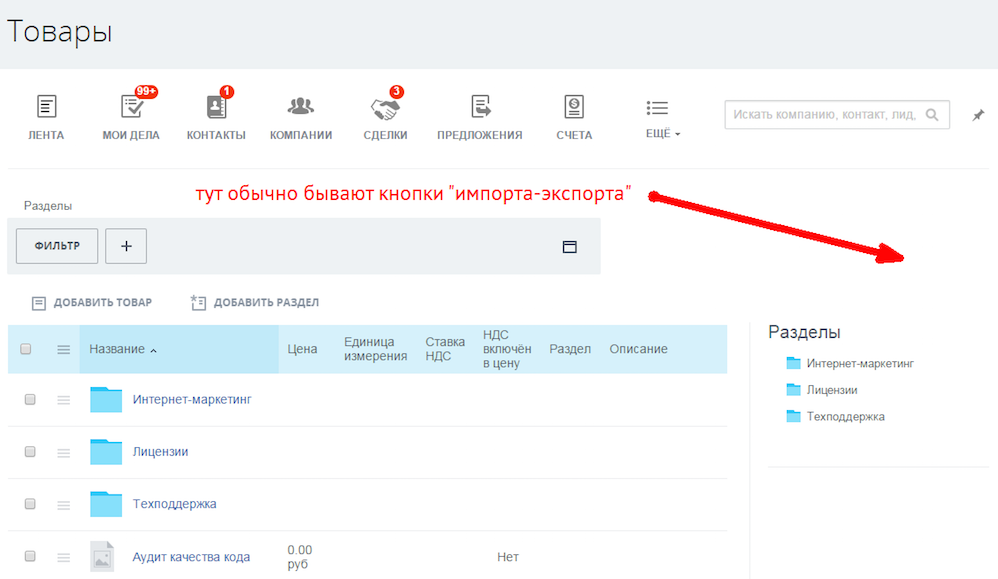Open Счета invoices icon
Screen dimensions: 998x579
(x=574, y=107)
